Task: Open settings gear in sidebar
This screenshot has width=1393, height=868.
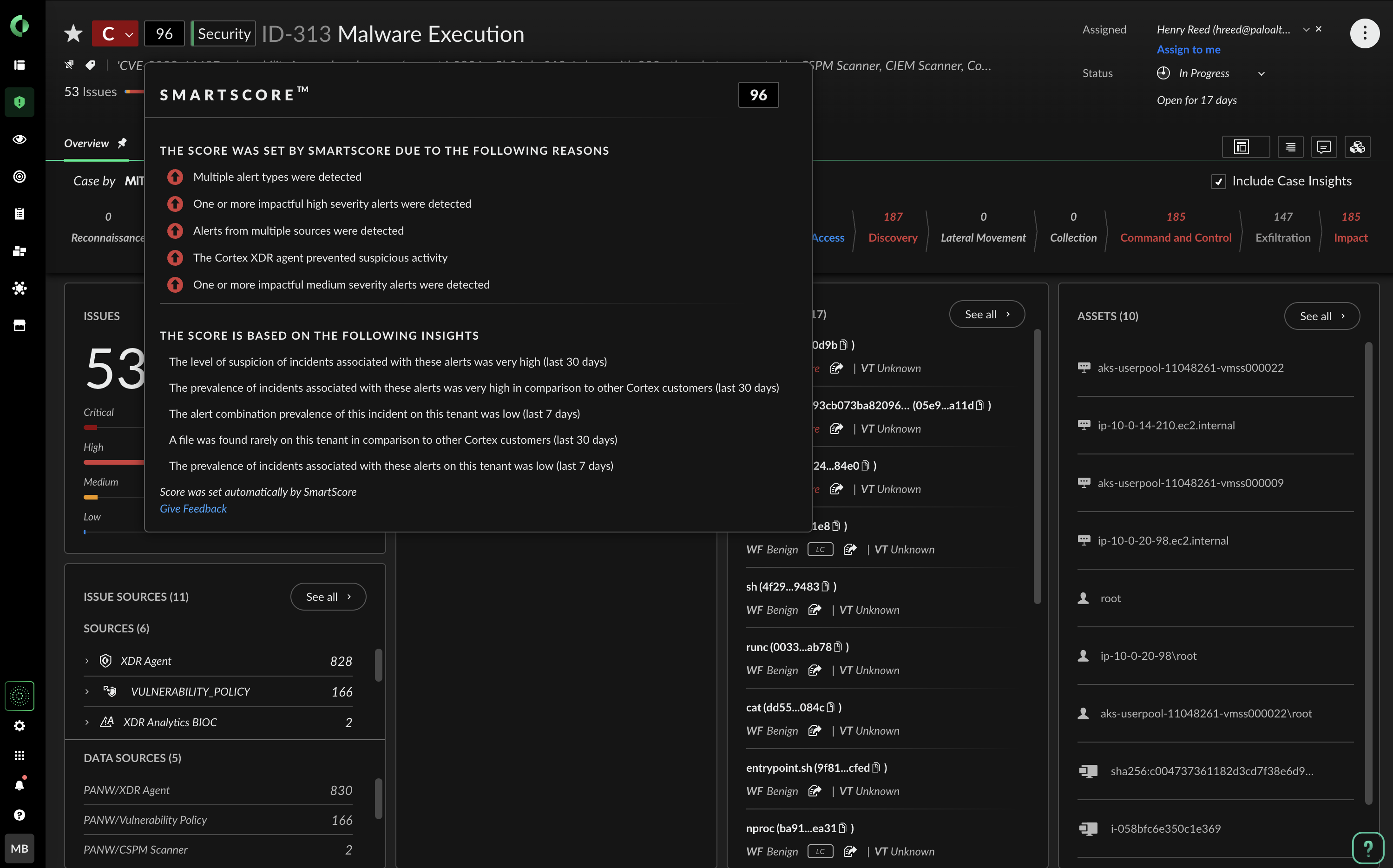Action: 20,726
